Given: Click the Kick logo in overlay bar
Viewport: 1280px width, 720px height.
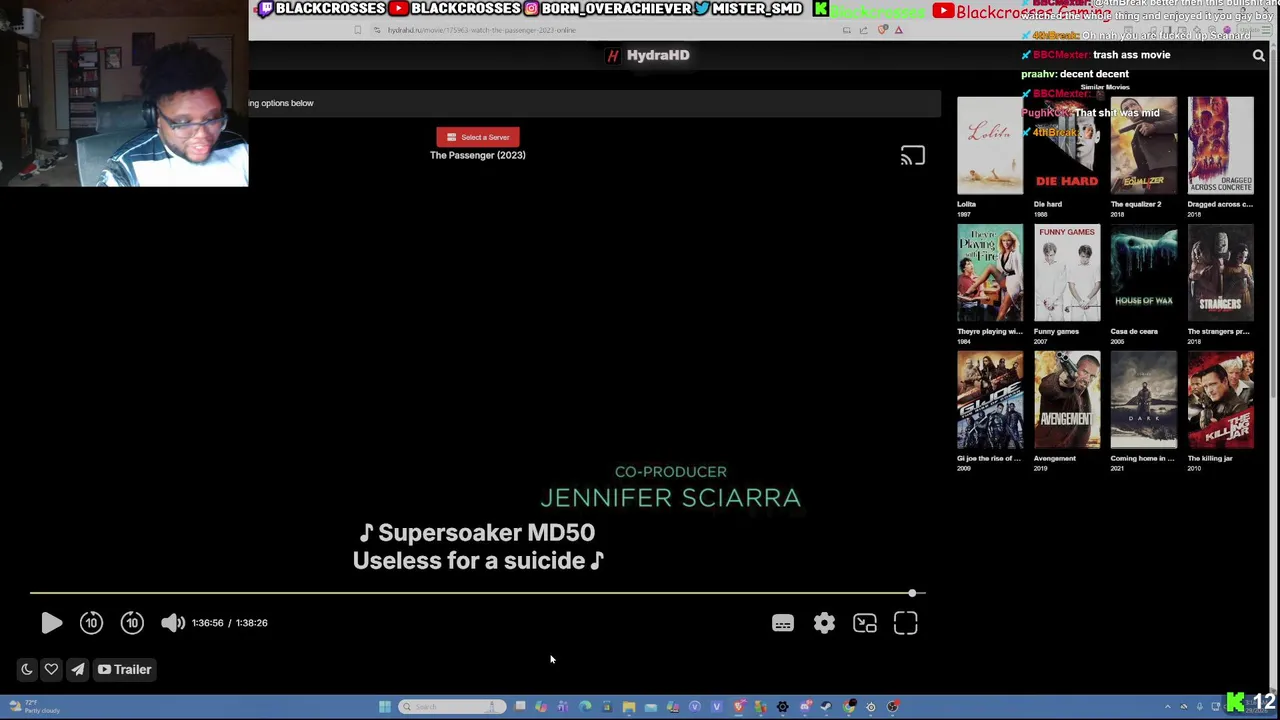Looking at the screenshot, I should (x=821, y=9).
